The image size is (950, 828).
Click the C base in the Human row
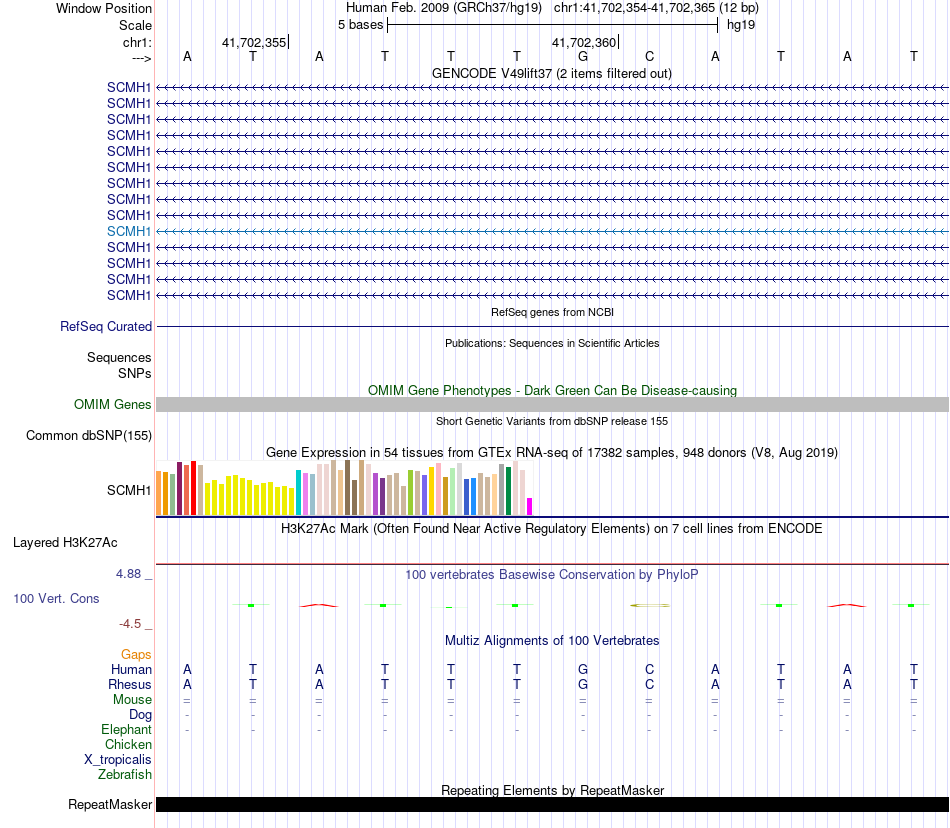coord(649,669)
